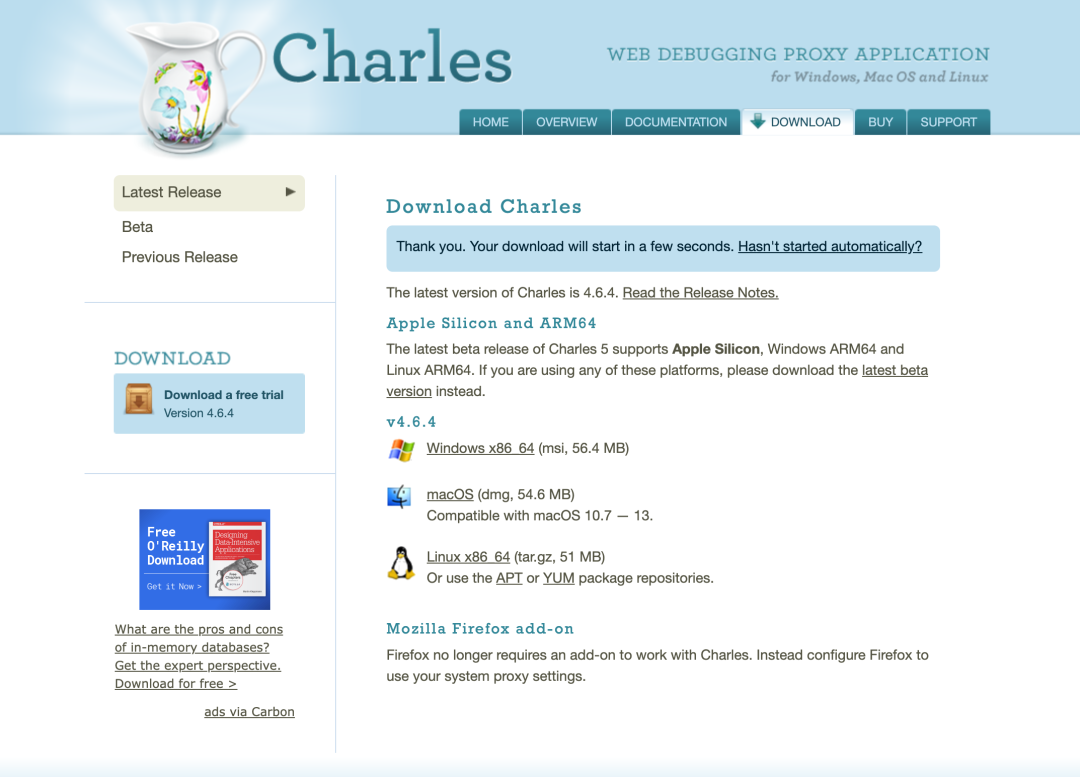Click the arrow beside Latest Release
This screenshot has width=1080, height=777.
291,192
